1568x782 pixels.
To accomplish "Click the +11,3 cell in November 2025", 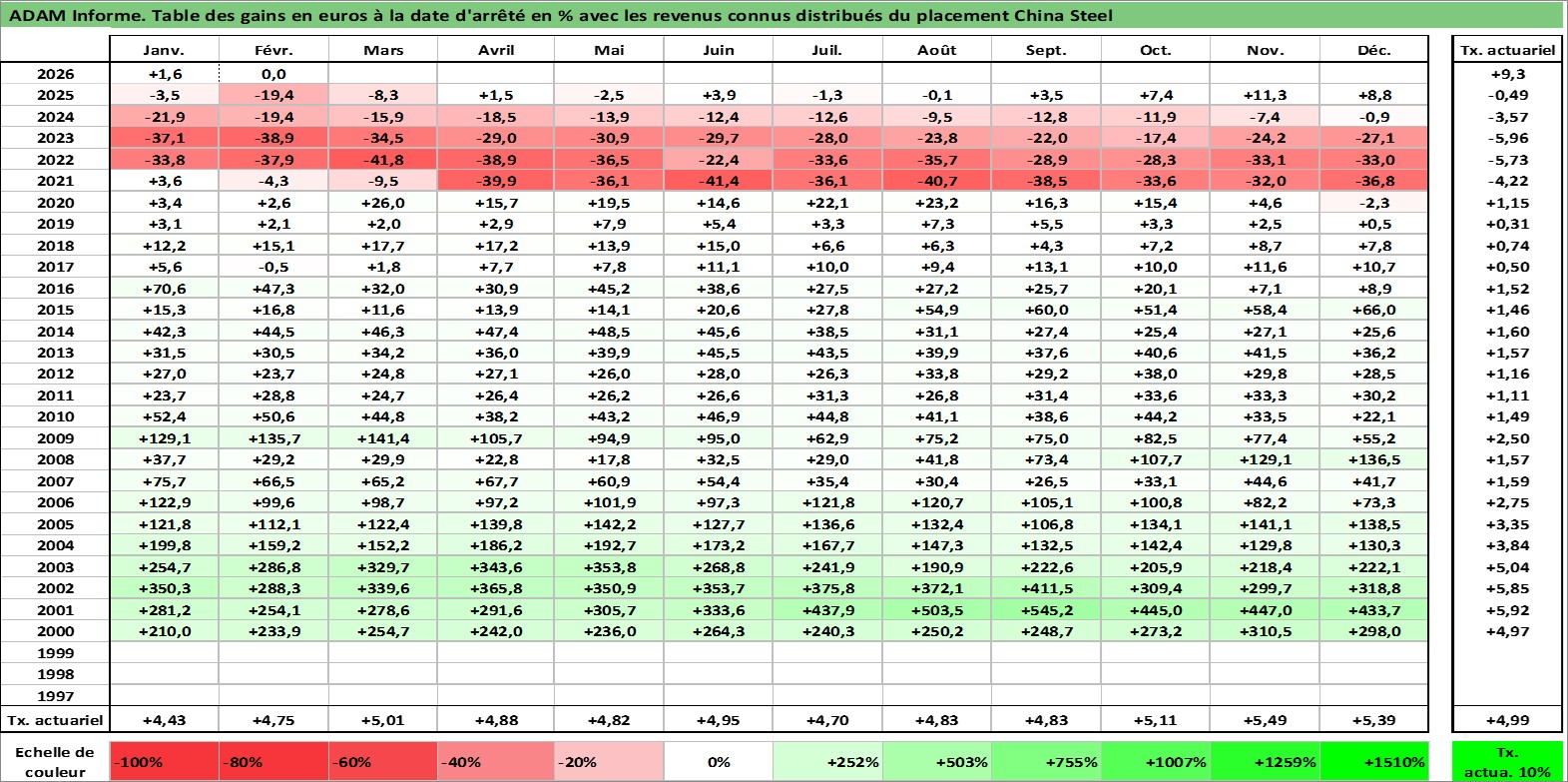I will click(x=1265, y=95).
